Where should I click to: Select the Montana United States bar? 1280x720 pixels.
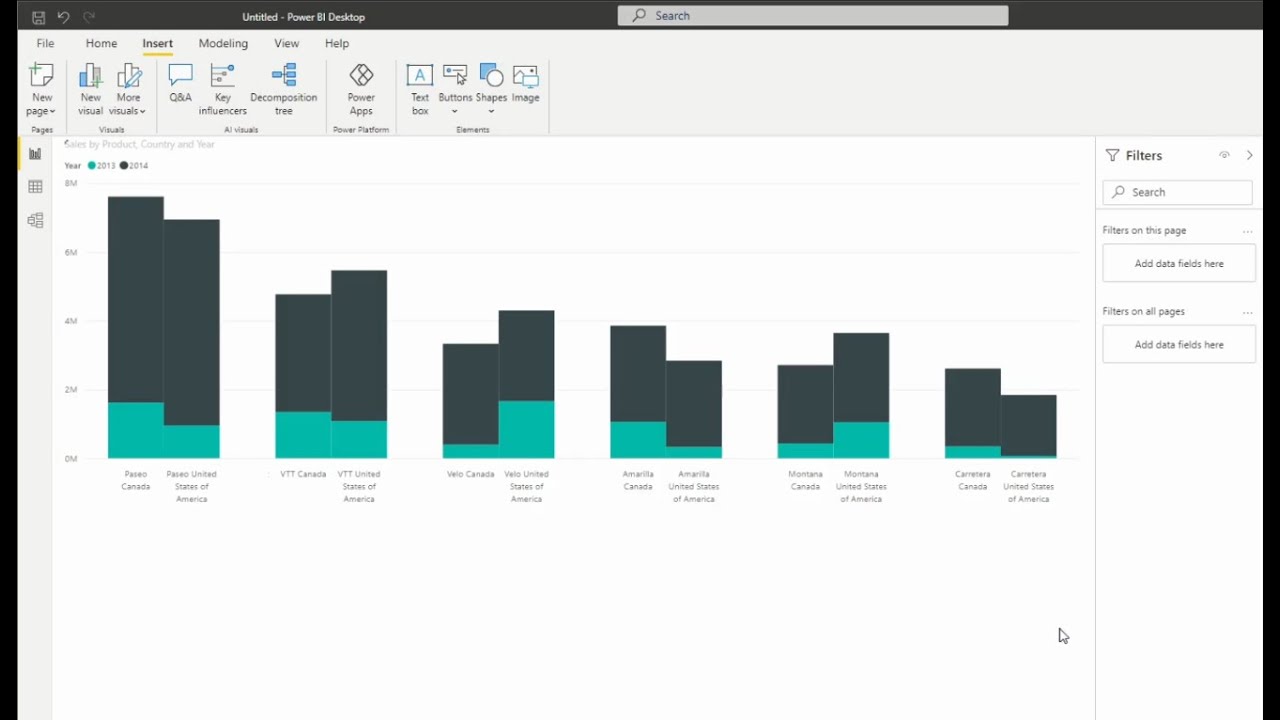pos(862,396)
